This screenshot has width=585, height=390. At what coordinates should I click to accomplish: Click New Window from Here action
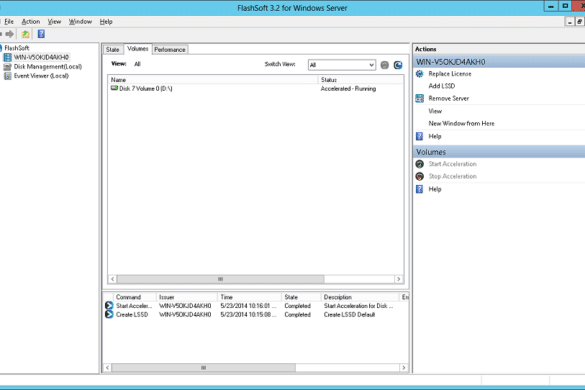pyautogui.click(x=461, y=124)
